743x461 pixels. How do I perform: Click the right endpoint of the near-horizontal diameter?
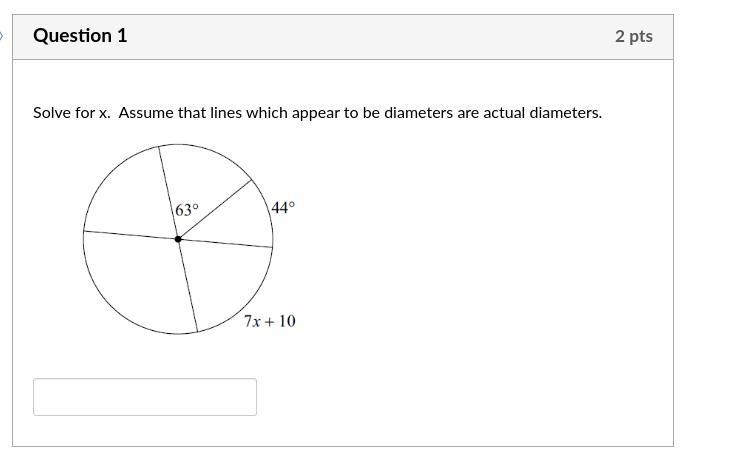pyautogui.click(x=272, y=247)
